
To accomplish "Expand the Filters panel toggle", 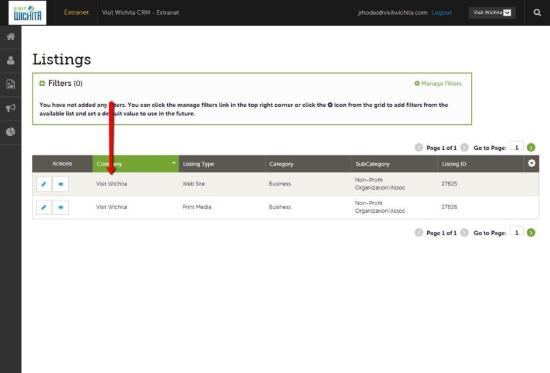I will click(x=42, y=84).
